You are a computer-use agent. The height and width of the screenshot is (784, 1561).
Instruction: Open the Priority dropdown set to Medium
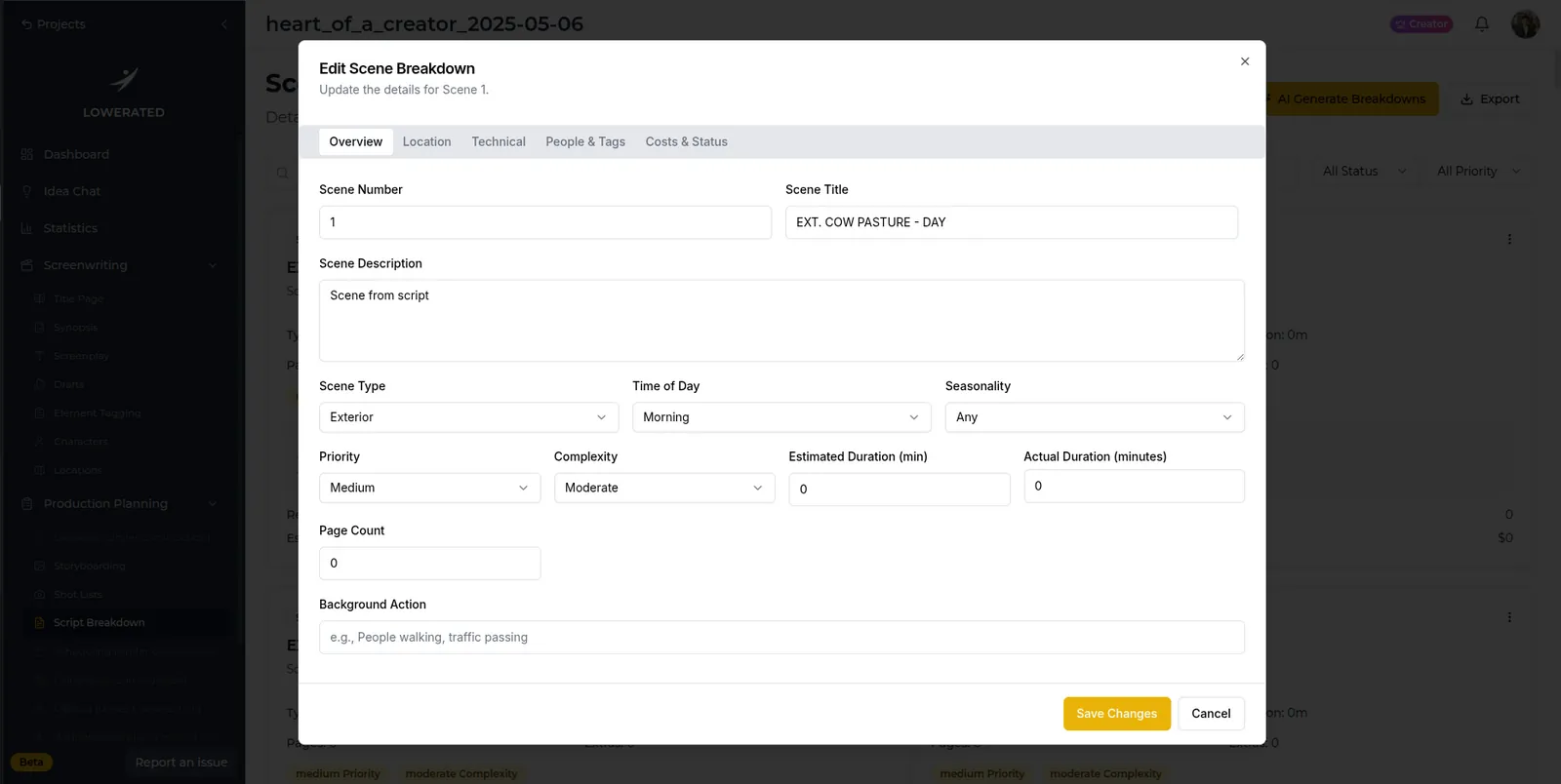pyautogui.click(x=429, y=488)
